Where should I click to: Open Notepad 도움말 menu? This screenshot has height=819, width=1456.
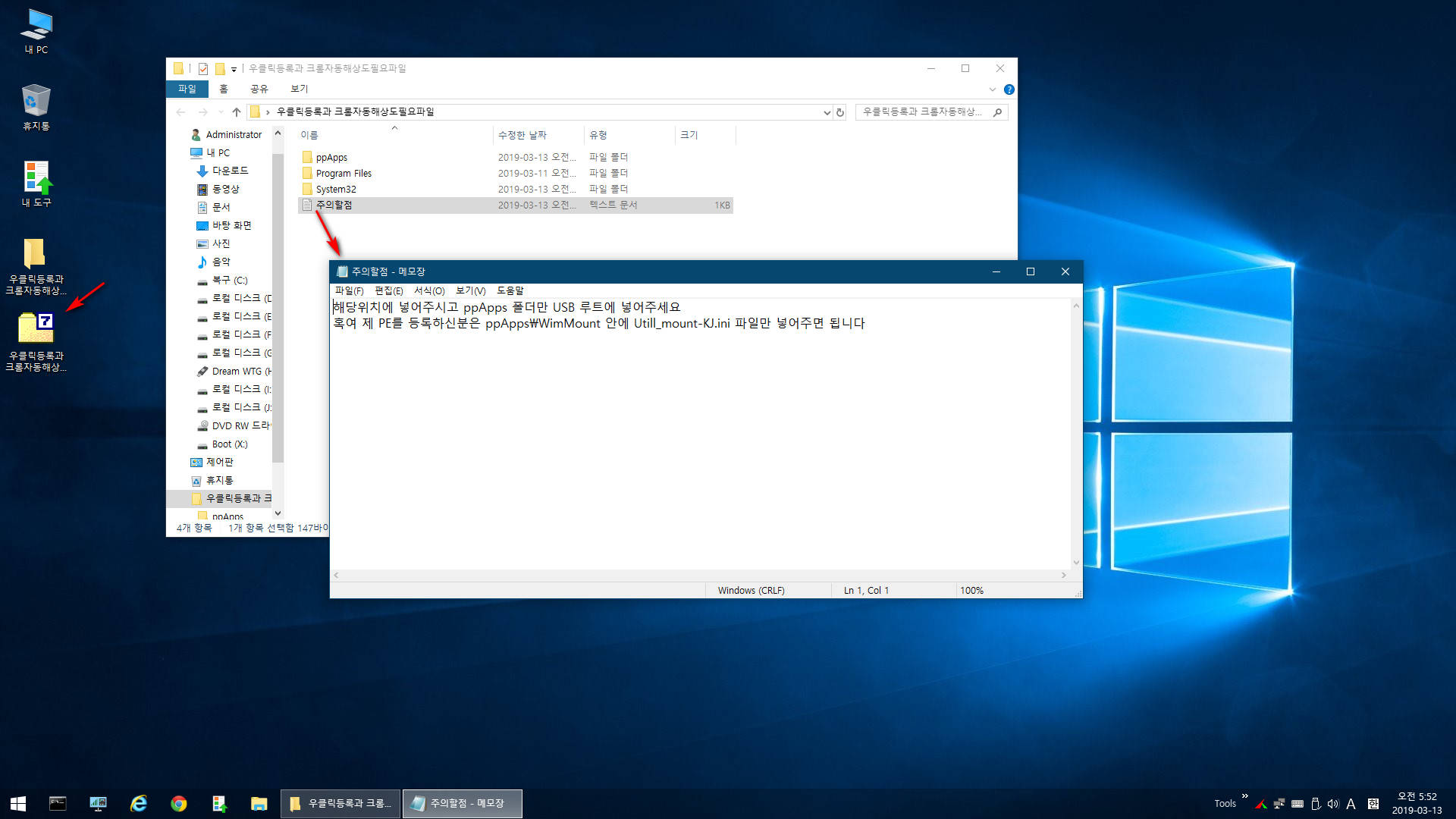pos(510,291)
